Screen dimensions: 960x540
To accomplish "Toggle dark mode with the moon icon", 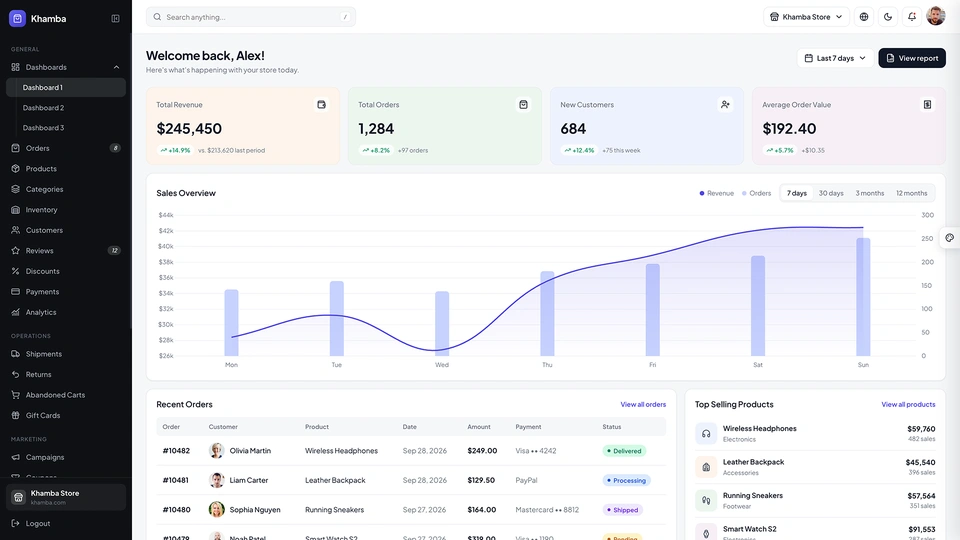I will coord(888,17).
